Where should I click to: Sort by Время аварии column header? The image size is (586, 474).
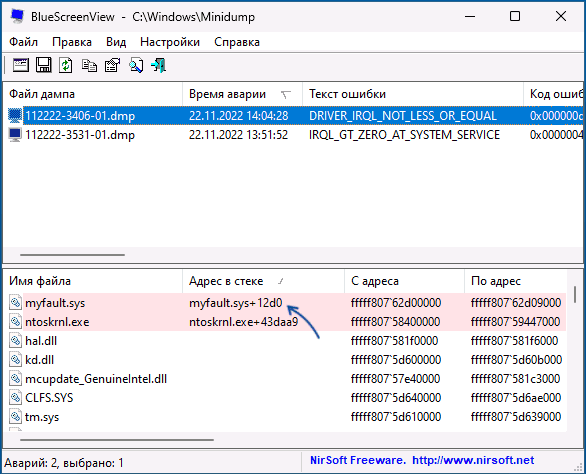(x=242, y=94)
